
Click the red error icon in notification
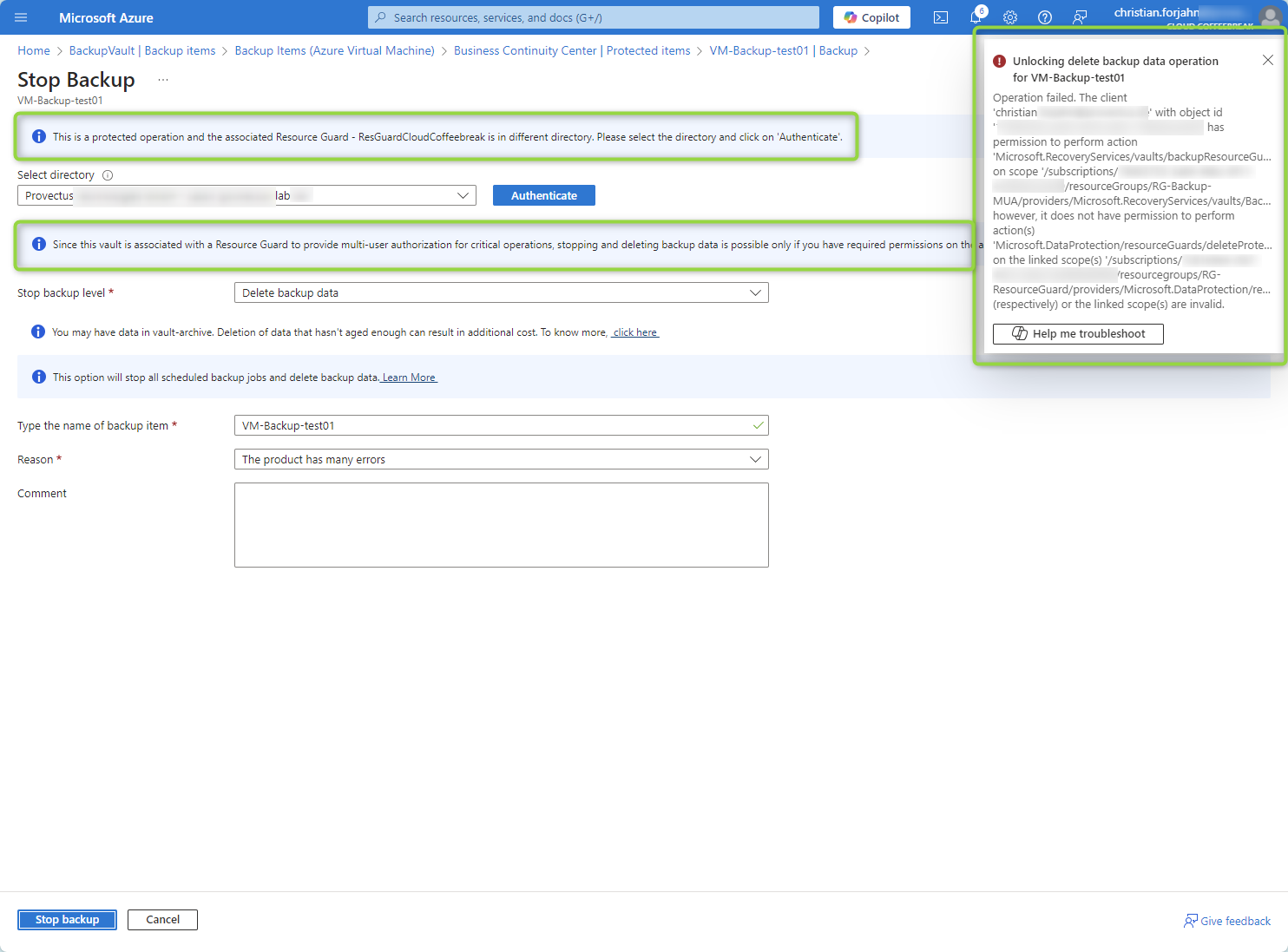coord(999,61)
